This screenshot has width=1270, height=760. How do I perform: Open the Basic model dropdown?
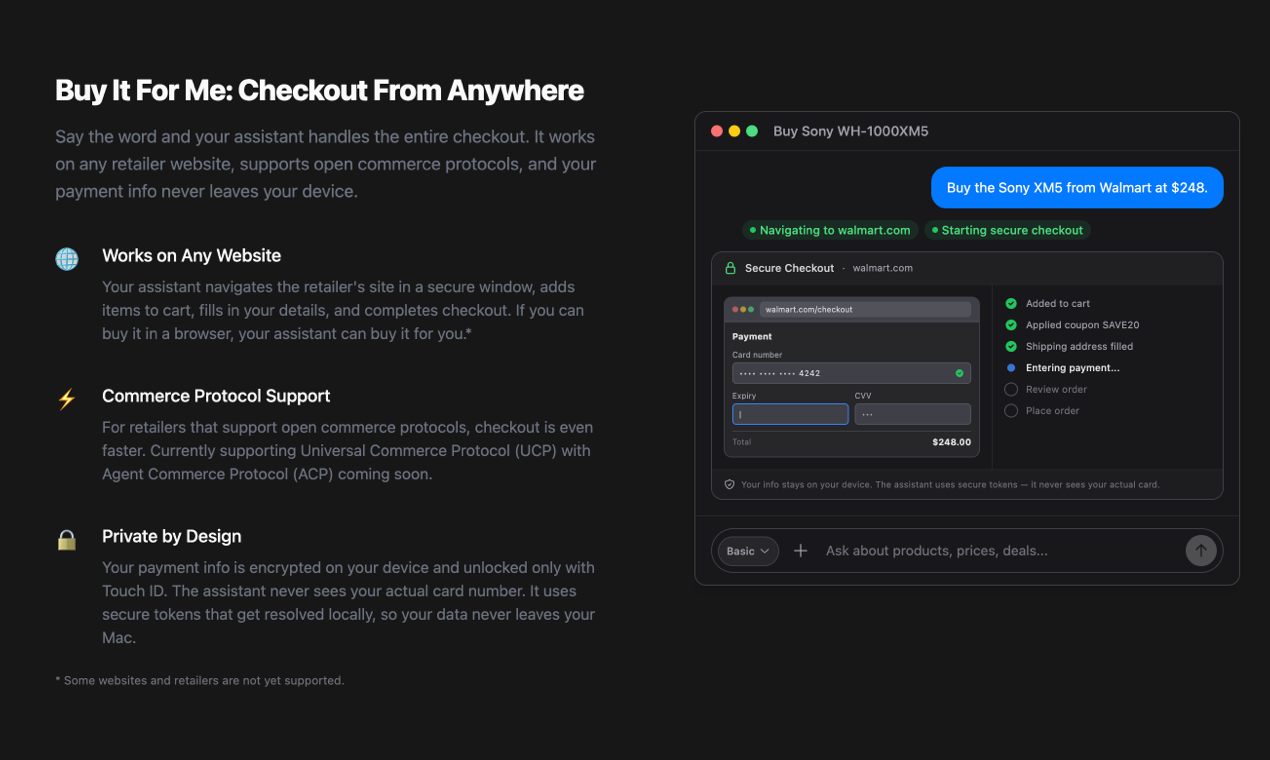click(x=748, y=551)
